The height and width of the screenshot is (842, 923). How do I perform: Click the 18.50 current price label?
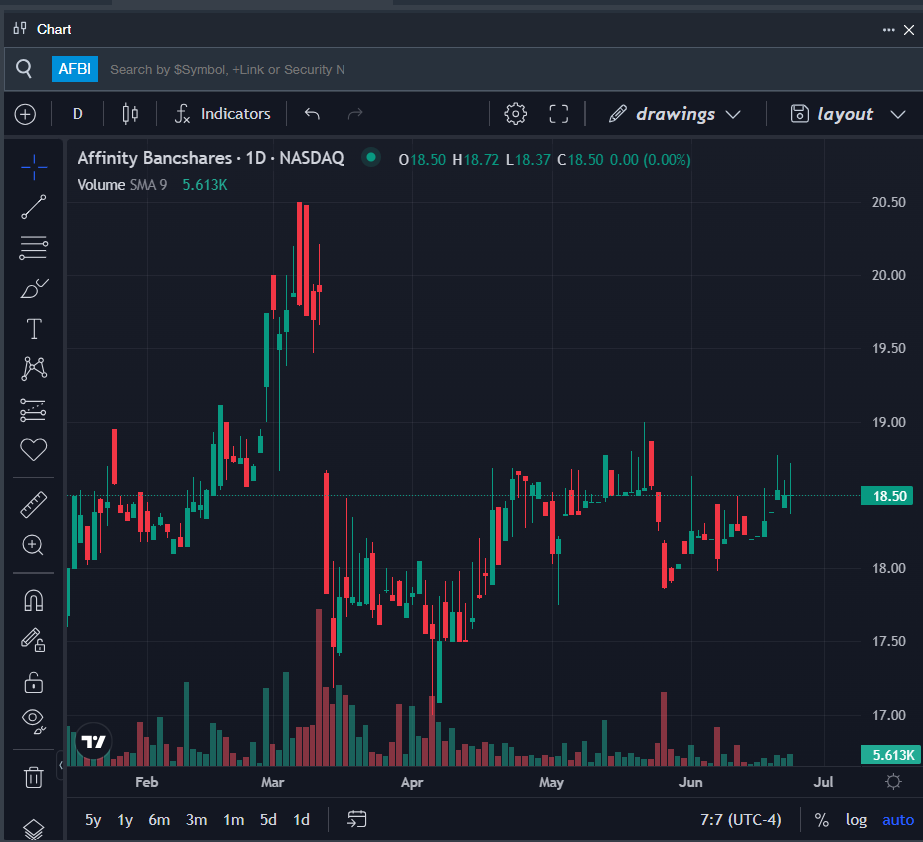[x=888, y=496]
